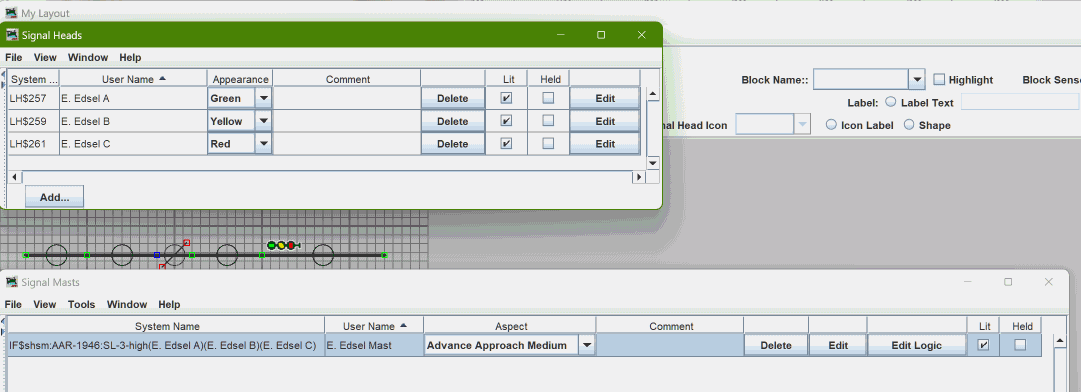Delete signal head E. Edsel B
This screenshot has width=1081, height=392.
452,121
